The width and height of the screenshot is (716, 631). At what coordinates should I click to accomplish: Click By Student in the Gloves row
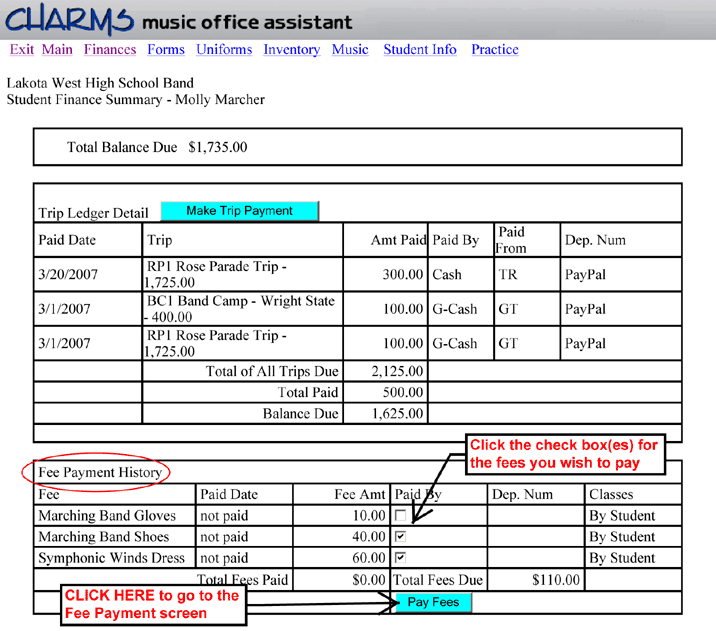(x=622, y=515)
